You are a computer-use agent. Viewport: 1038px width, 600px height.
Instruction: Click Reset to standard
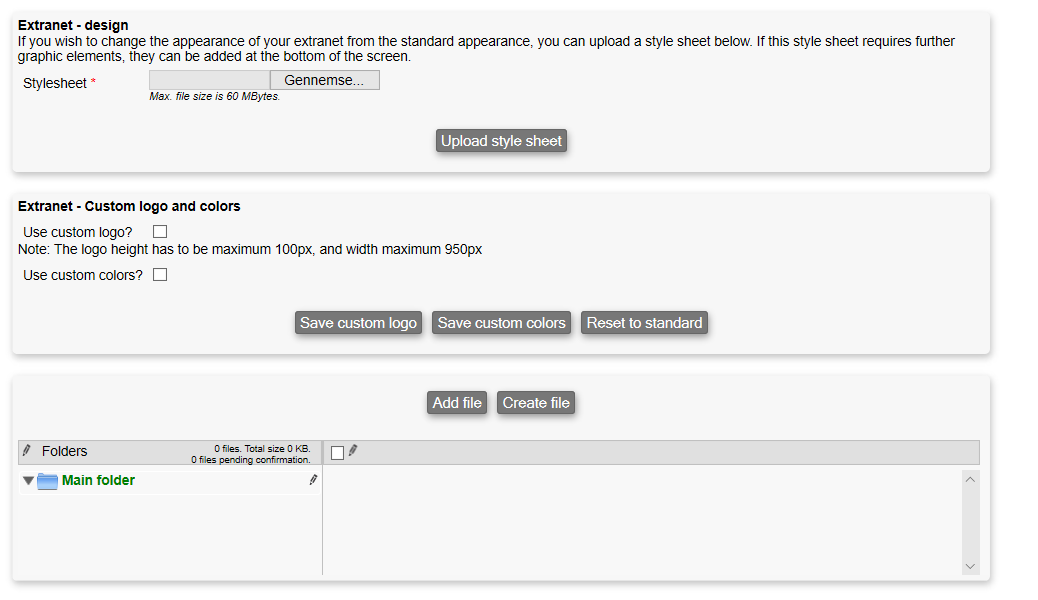(644, 323)
